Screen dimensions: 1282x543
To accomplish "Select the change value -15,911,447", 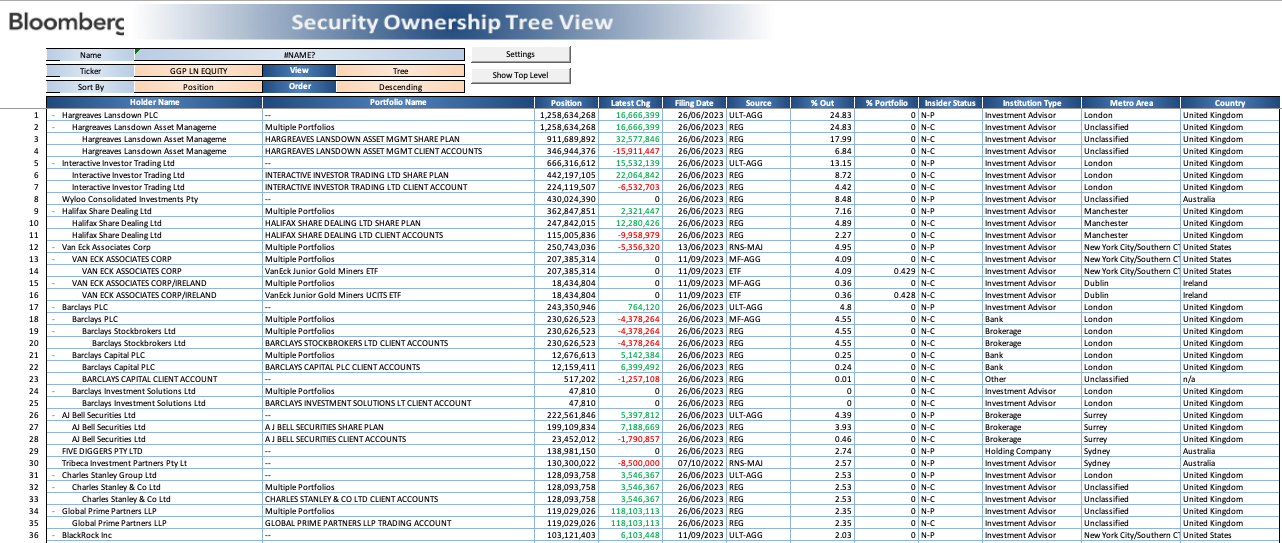I will coord(630,151).
